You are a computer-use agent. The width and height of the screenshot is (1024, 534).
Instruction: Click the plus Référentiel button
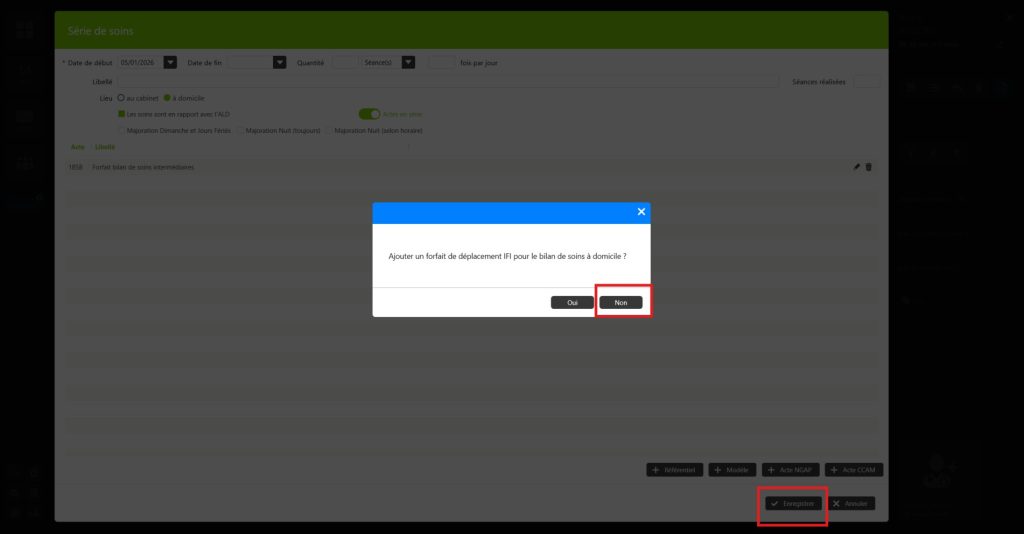[675, 470]
